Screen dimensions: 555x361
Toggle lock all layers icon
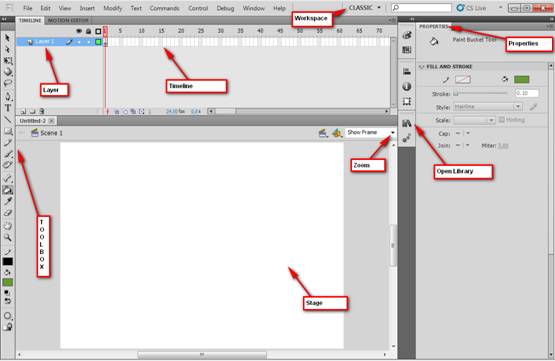pos(88,31)
